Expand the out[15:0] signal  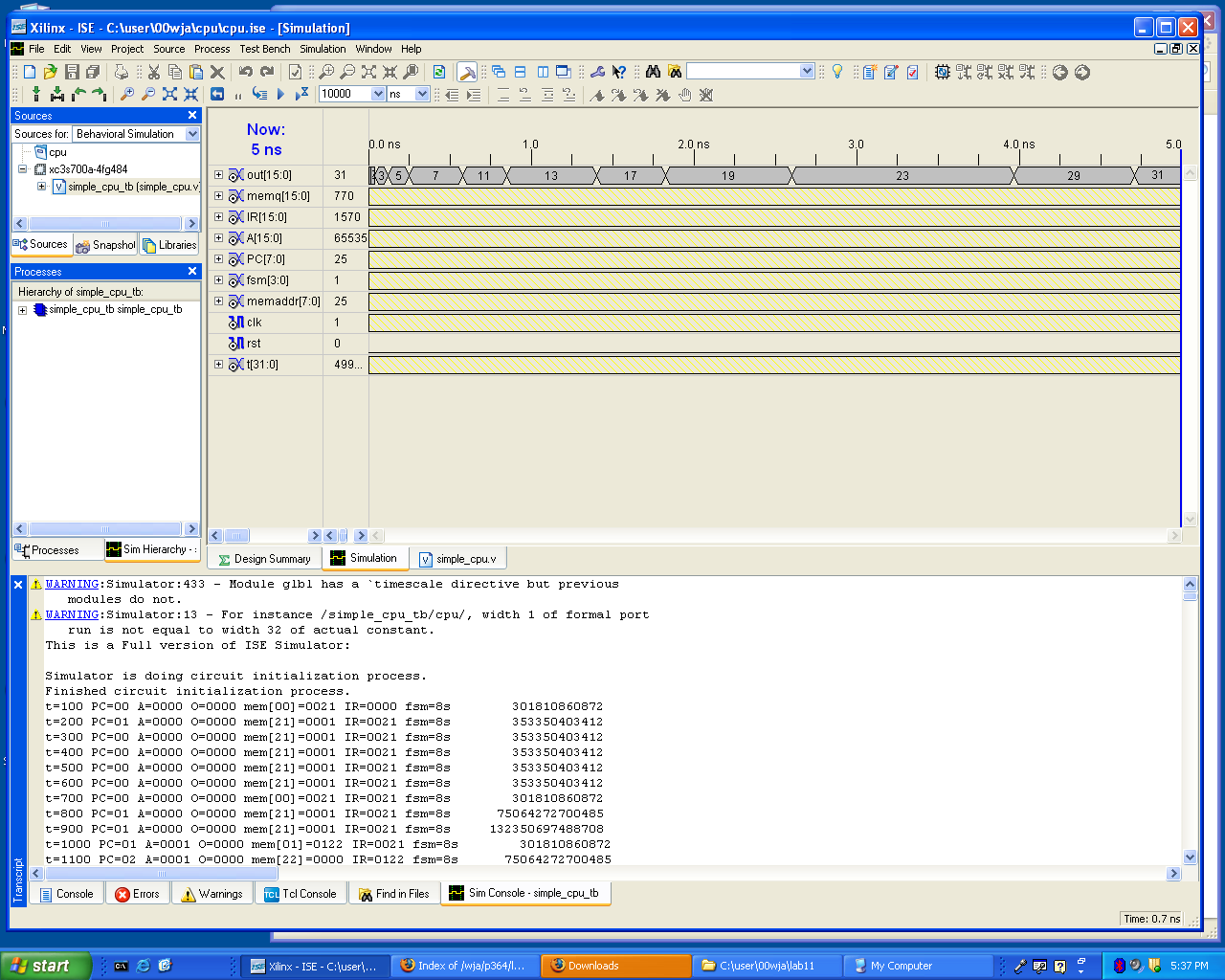[218, 175]
